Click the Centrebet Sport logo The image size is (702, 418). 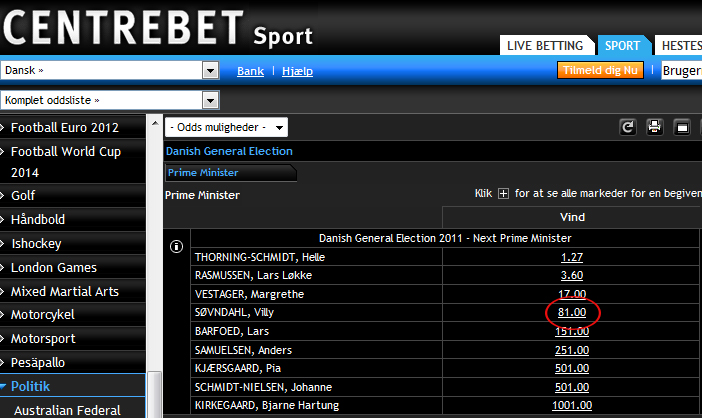158,29
